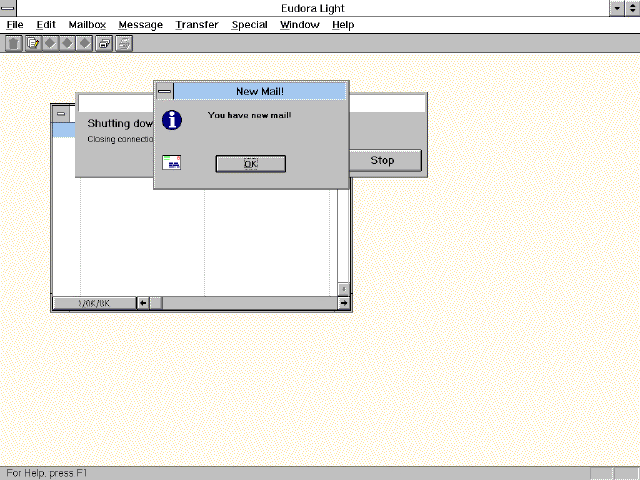Click the mailbox size indicator box
The width and height of the screenshot is (640, 480).
(94, 303)
